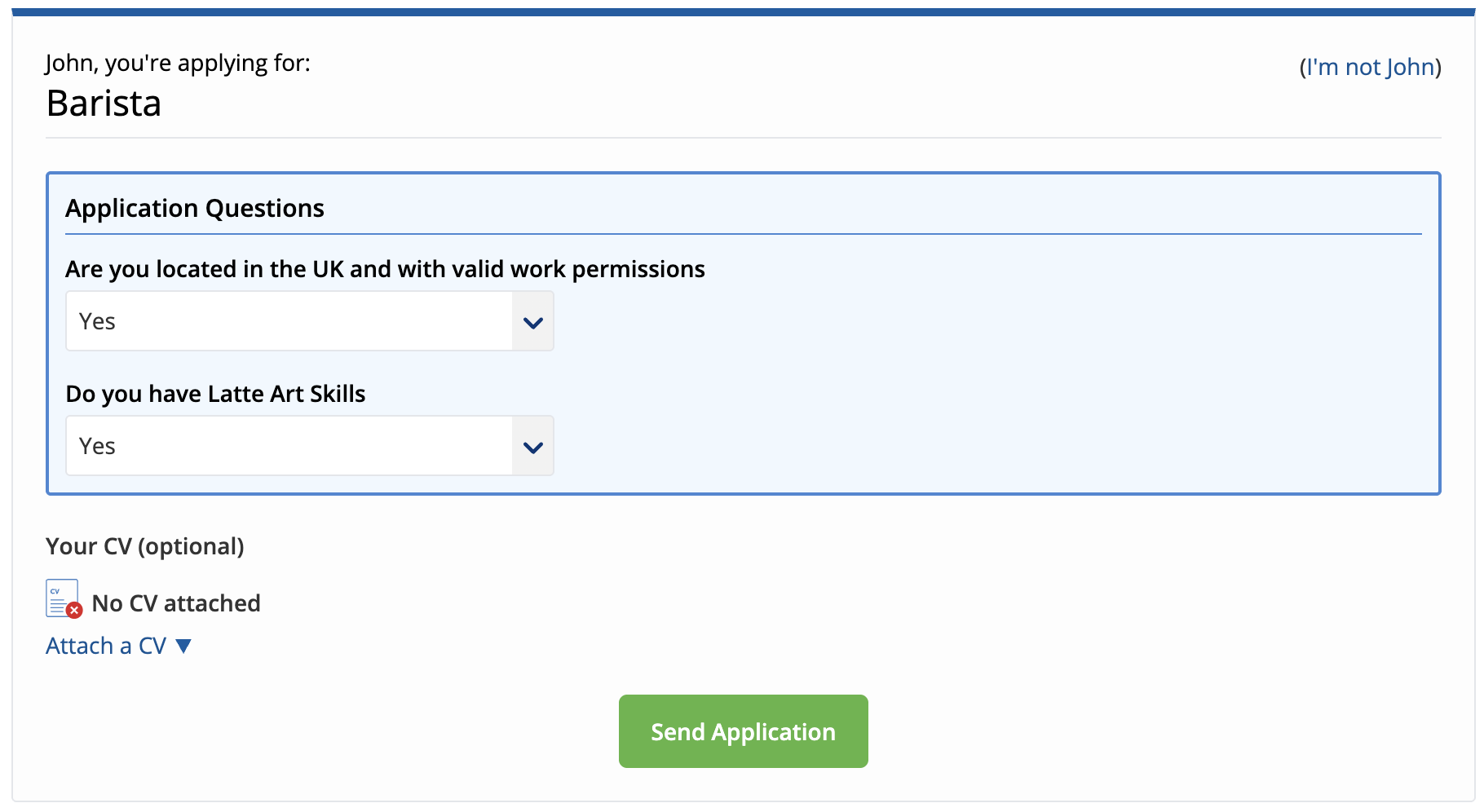Screen dimensions: 1484x812
Task: Click the "Application Questions" heading
Action: (195, 208)
